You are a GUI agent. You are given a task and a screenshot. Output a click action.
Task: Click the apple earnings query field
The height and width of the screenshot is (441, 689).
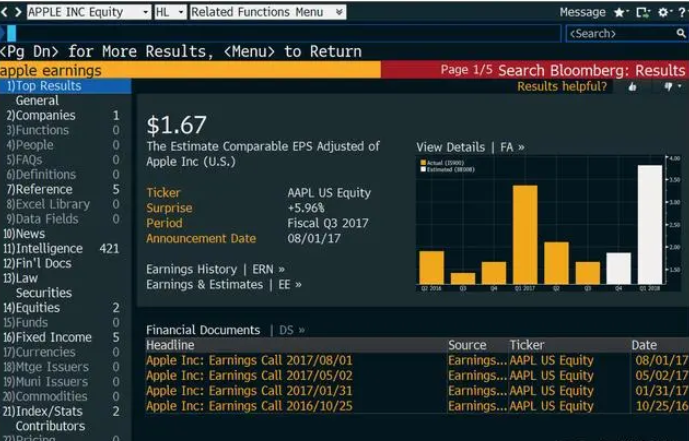pyautogui.click(x=190, y=70)
